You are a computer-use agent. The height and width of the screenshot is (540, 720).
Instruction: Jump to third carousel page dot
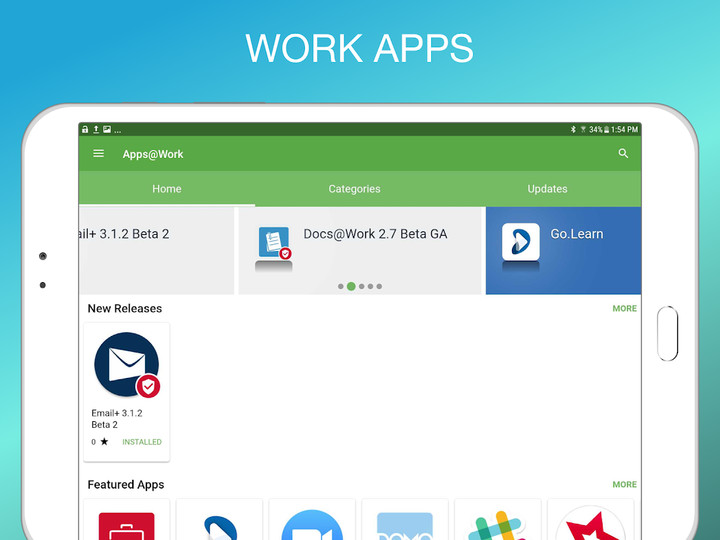[362, 287]
